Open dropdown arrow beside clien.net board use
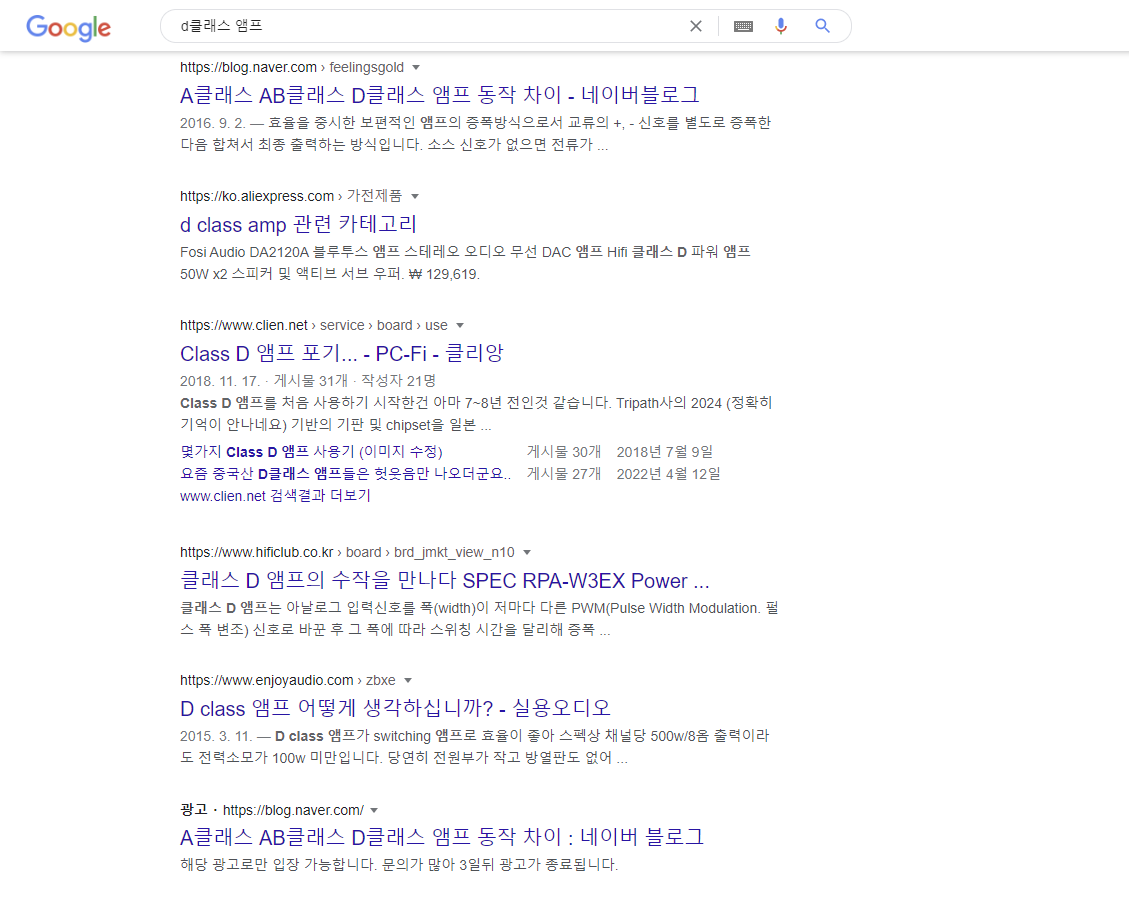Viewport: 1129px width, 916px height. click(x=460, y=325)
